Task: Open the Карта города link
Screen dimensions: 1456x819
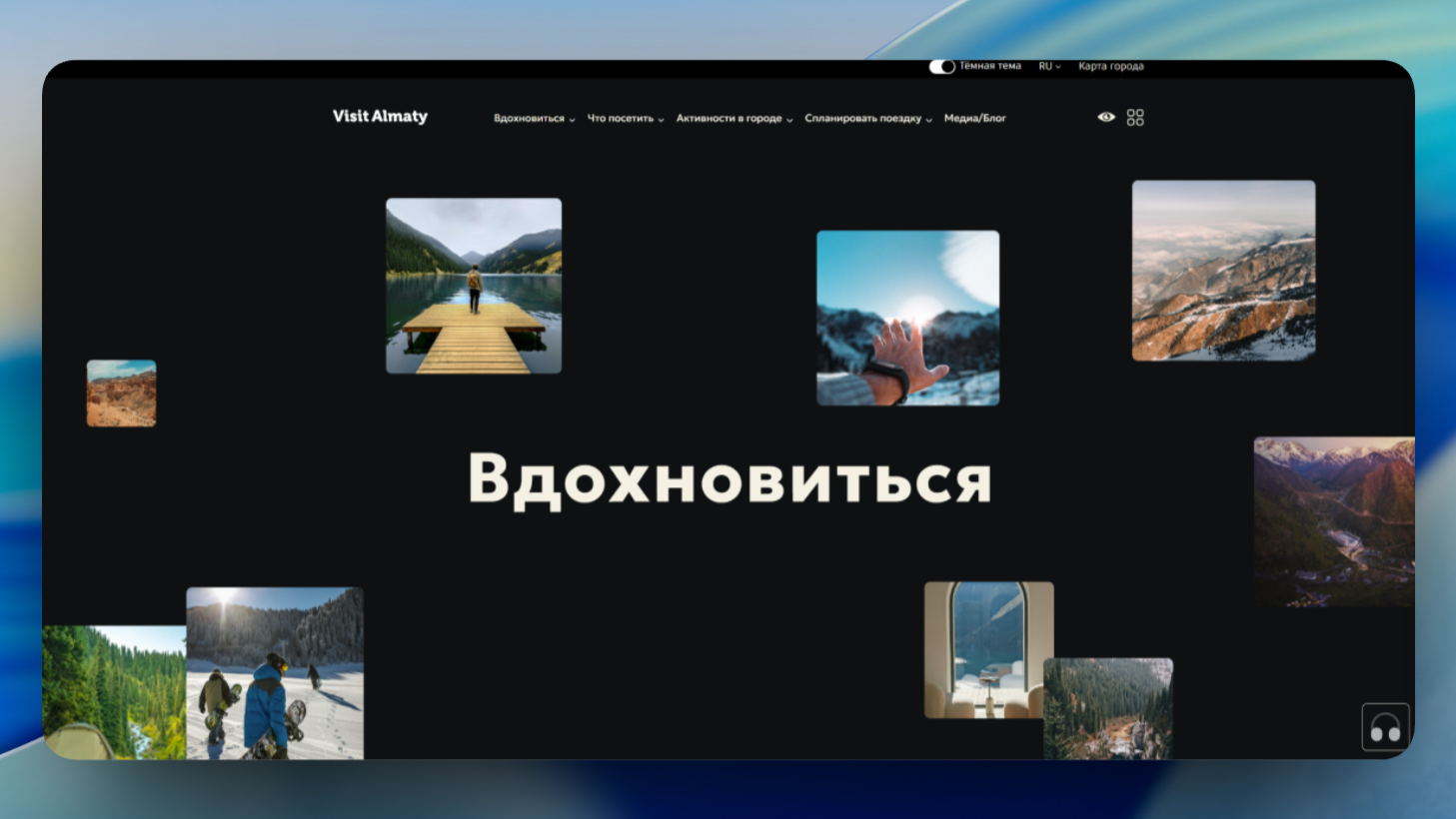Action: pyautogui.click(x=1110, y=67)
